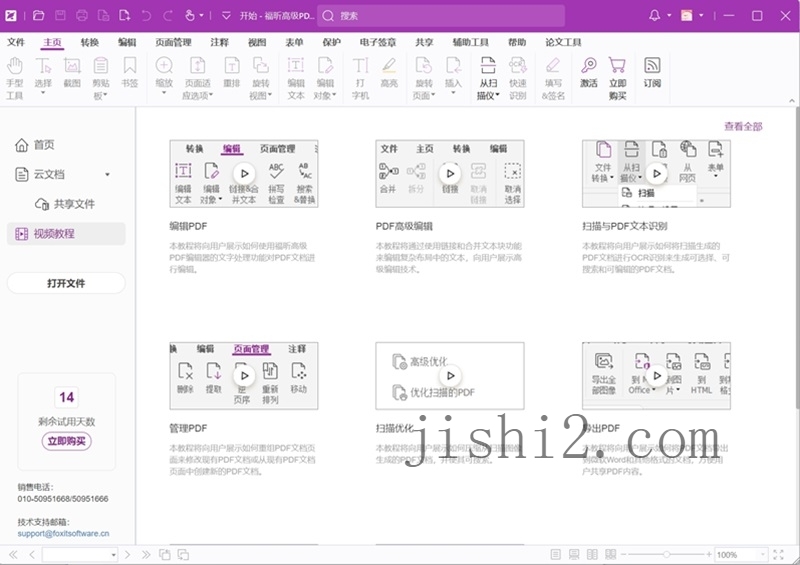Click the vertical scrollbar on the right

coord(796,258)
